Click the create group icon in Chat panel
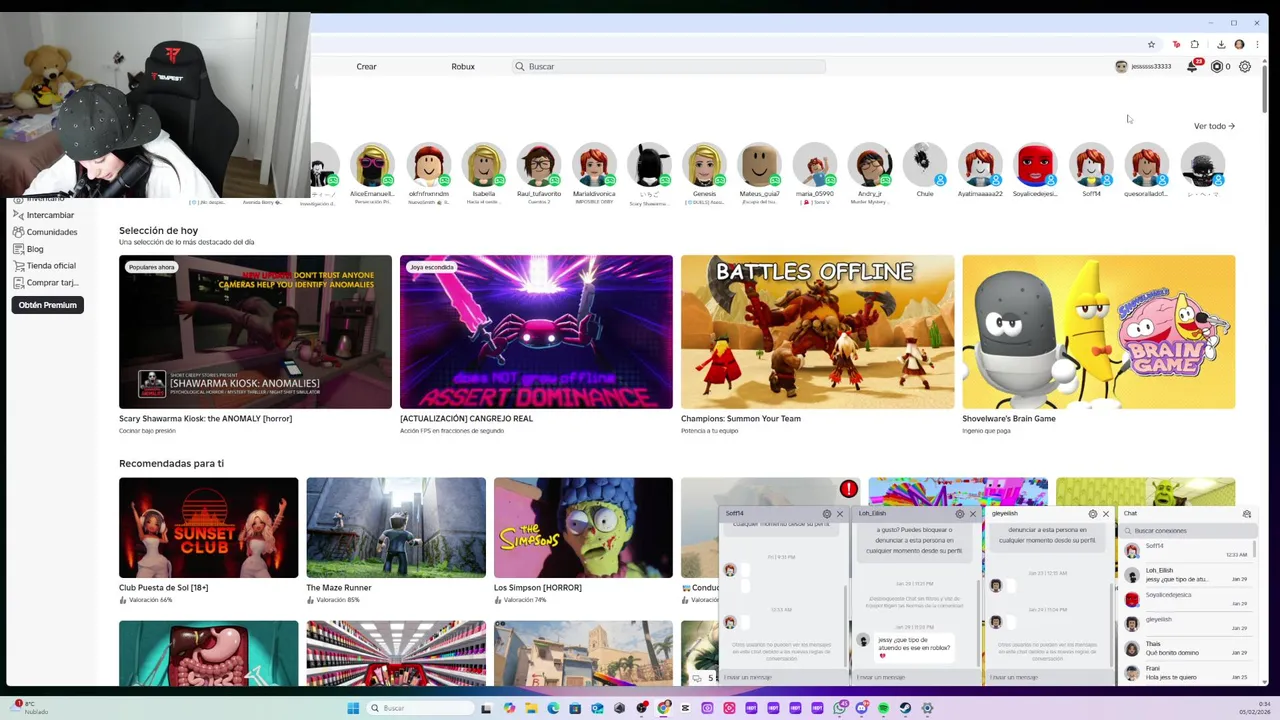Image resolution: width=1280 pixels, height=720 pixels. point(1246,514)
